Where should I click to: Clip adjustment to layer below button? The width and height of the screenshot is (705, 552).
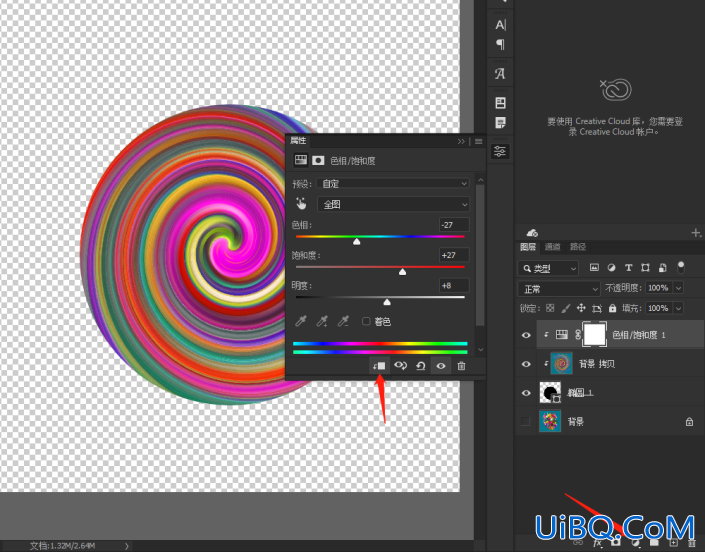pyautogui.click(x=379, y=366)
